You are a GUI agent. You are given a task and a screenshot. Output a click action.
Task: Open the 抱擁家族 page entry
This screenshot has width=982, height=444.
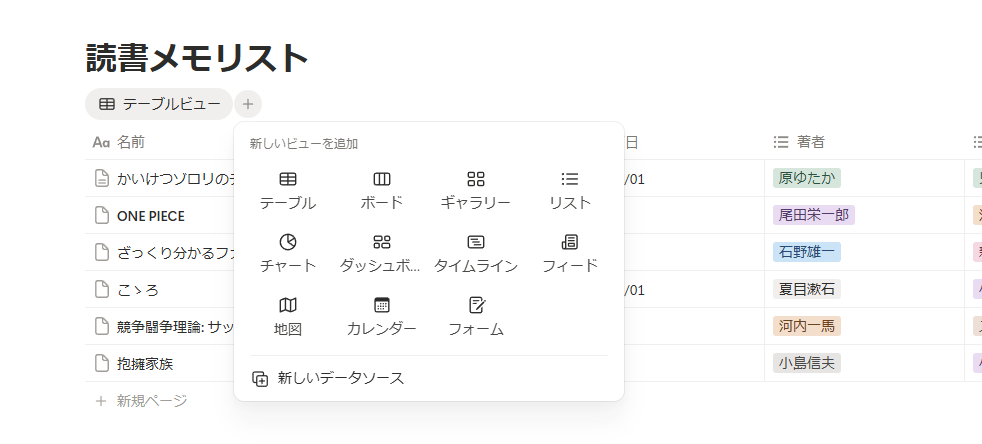coord(145,364)
